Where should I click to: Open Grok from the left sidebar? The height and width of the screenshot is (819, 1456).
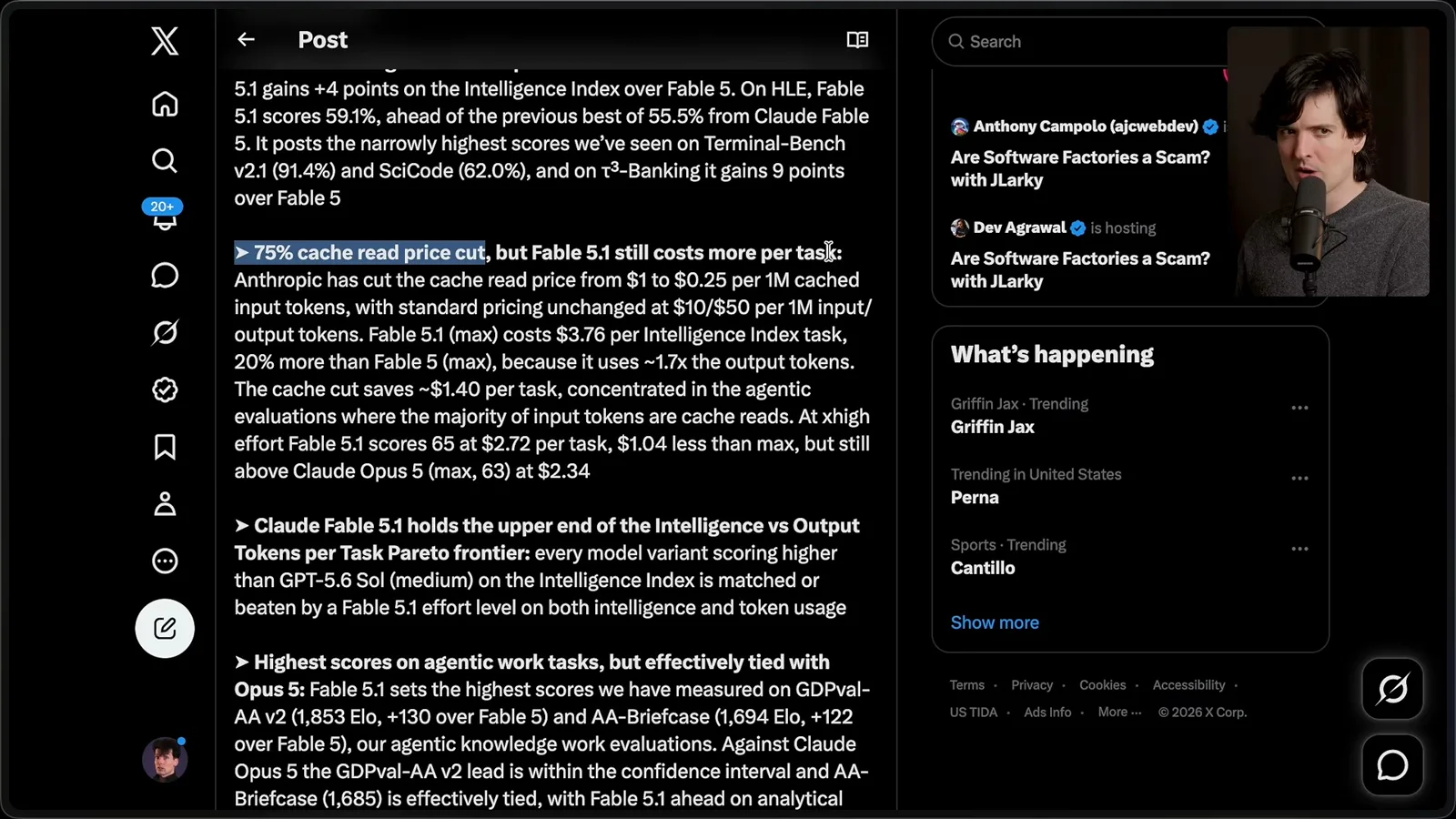coord(165,332)
